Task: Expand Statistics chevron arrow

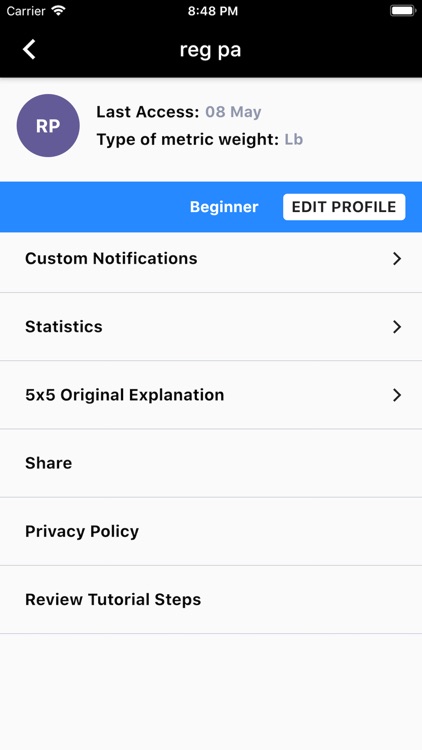Action: 397,327
